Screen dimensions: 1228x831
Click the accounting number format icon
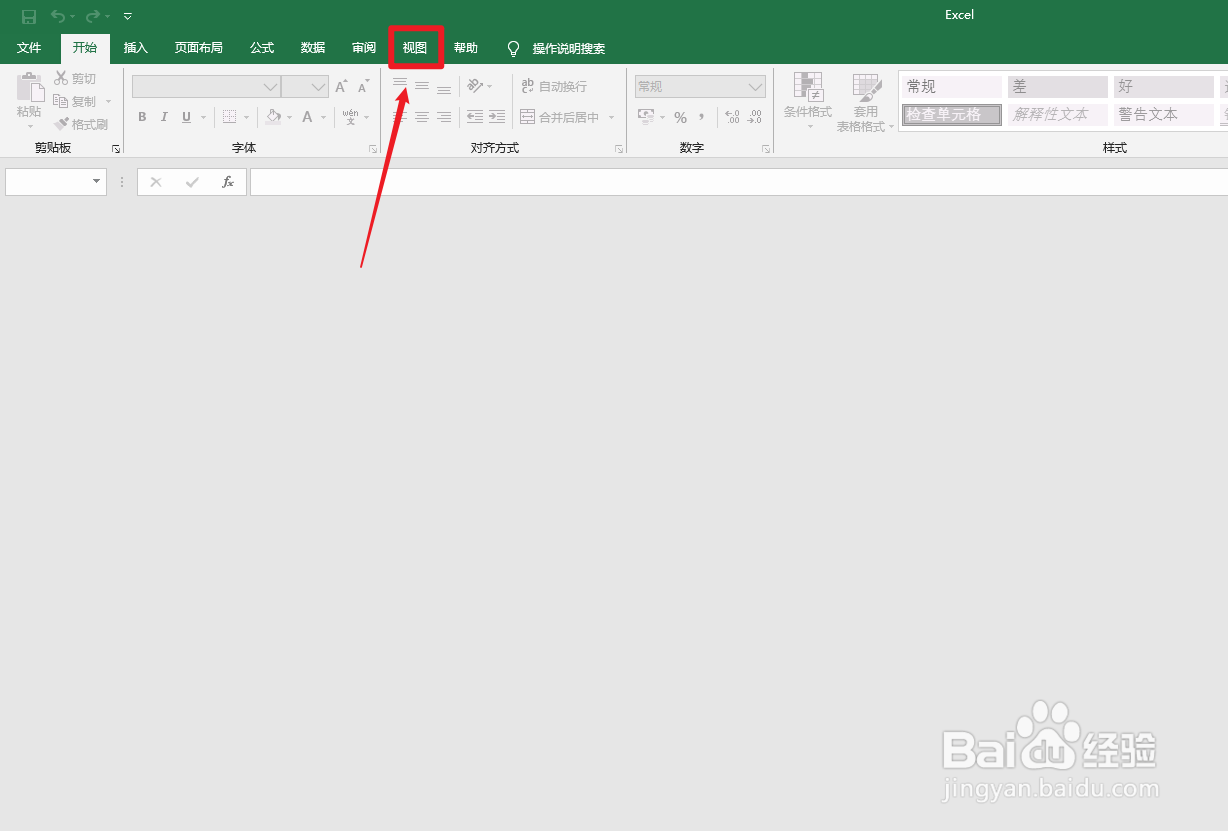(646, 117)
